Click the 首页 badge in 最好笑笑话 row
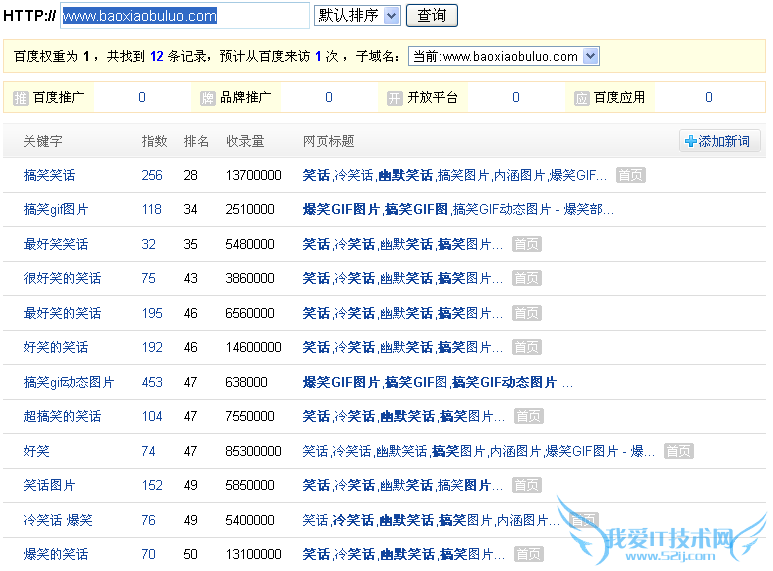This screenshot has width=773, height=571. [527, 244]
